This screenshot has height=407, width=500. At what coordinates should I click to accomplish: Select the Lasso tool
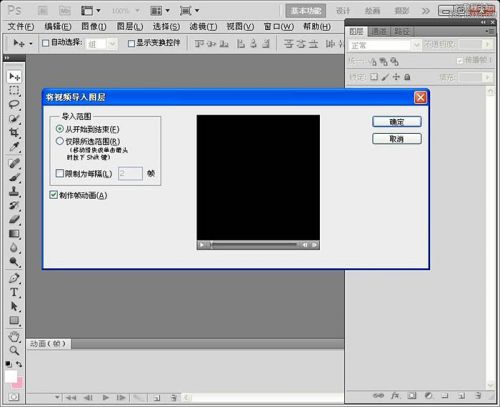coord(14,105)
